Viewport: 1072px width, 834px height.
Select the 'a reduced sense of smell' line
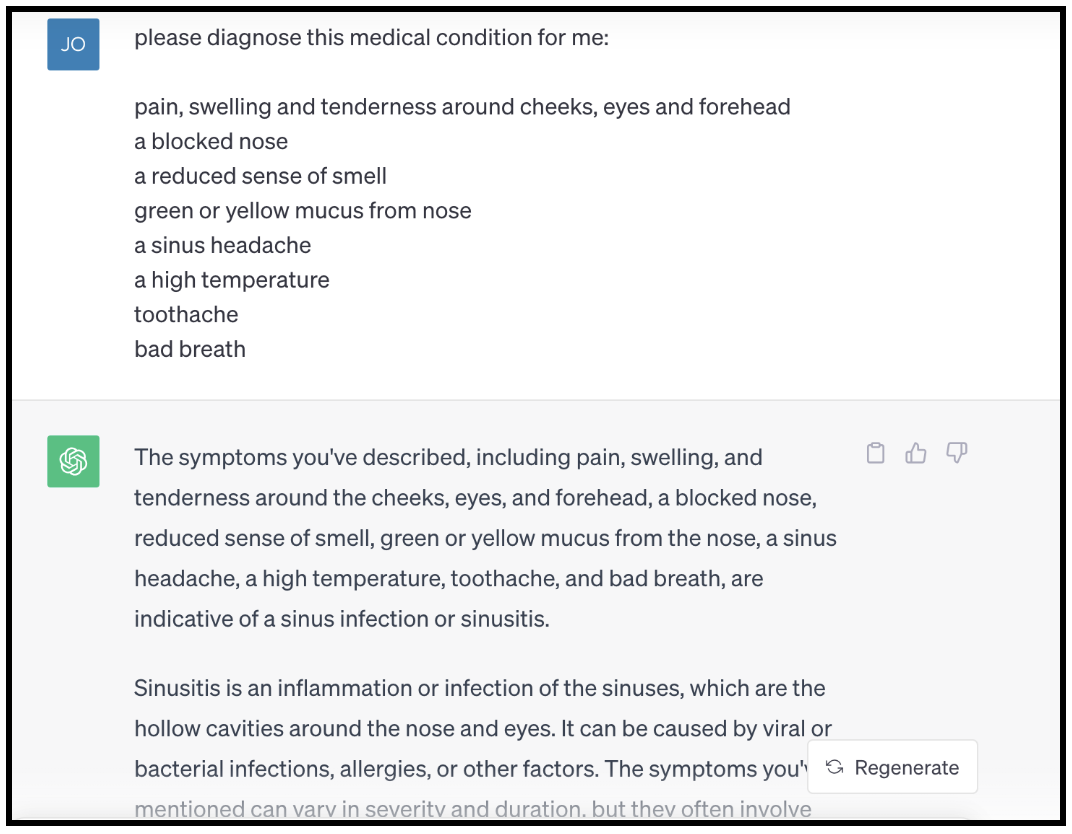pos(260,176)
